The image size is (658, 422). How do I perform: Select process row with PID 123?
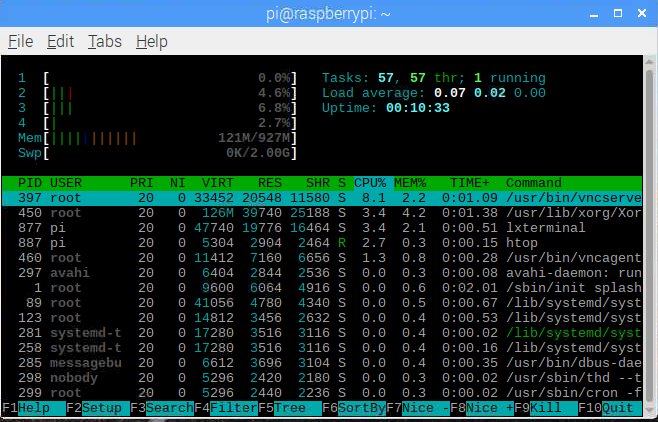[x=322, y=318]
